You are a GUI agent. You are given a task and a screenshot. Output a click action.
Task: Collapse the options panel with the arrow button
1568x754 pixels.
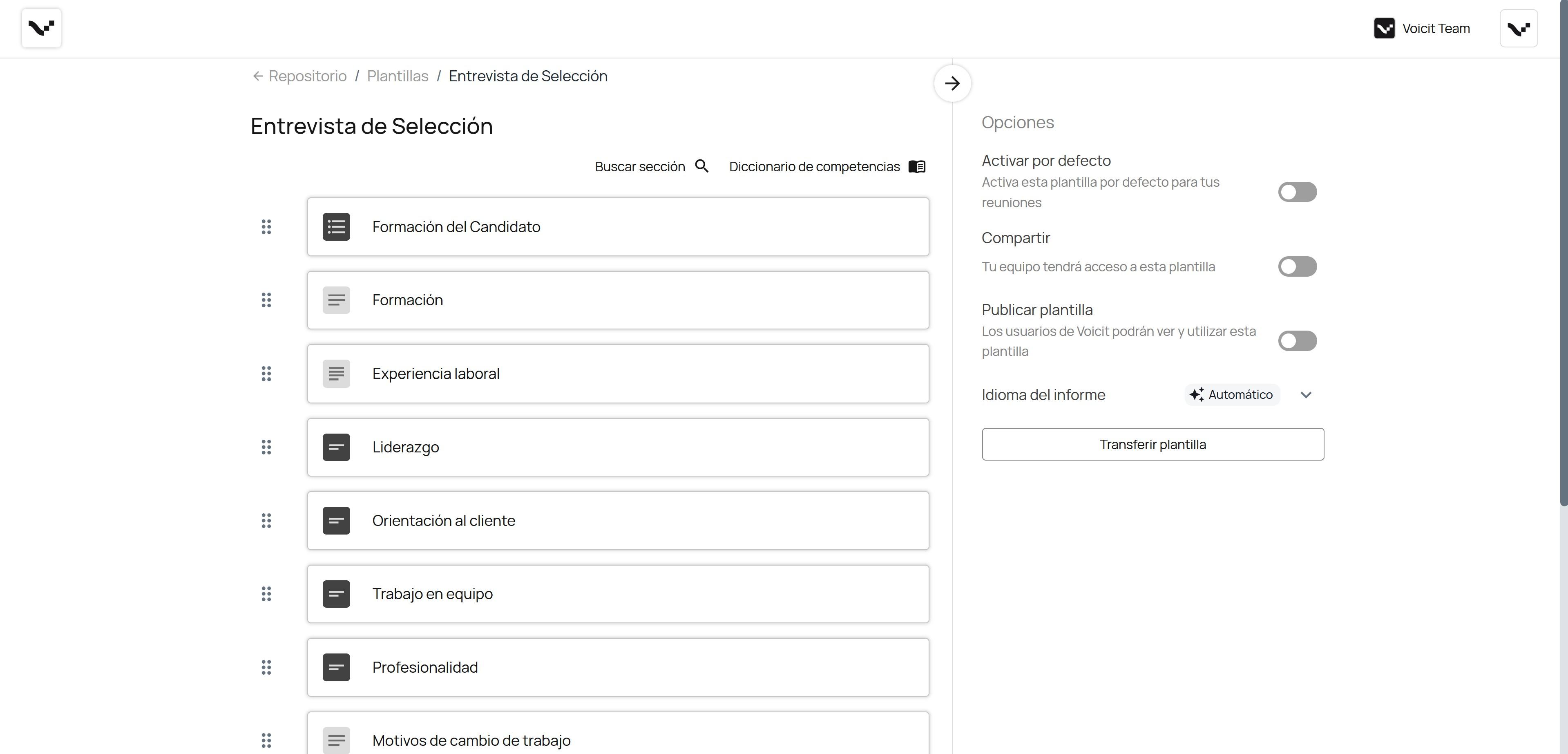(952, 83)
